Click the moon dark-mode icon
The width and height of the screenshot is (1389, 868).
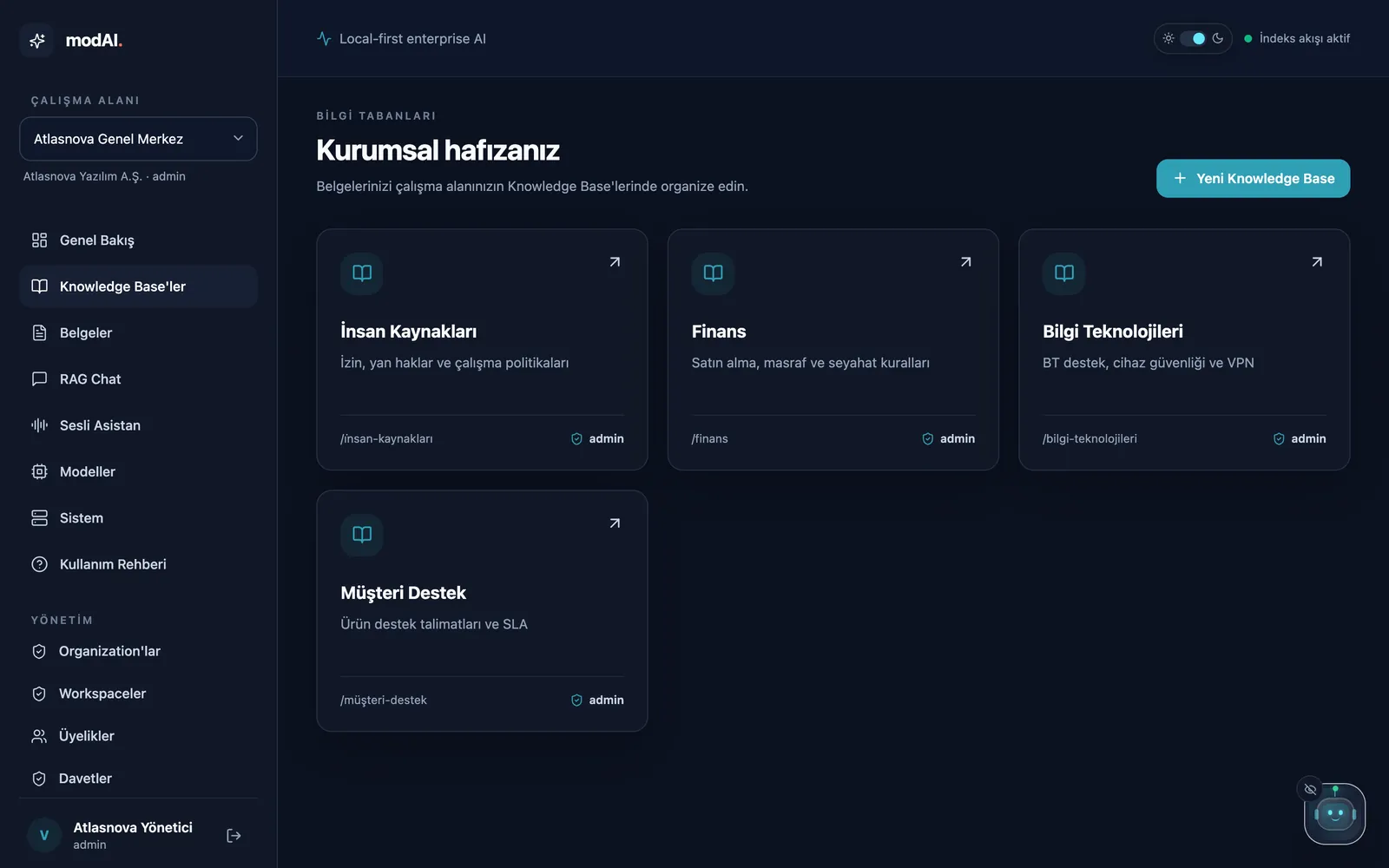[x=1218, y=38]
